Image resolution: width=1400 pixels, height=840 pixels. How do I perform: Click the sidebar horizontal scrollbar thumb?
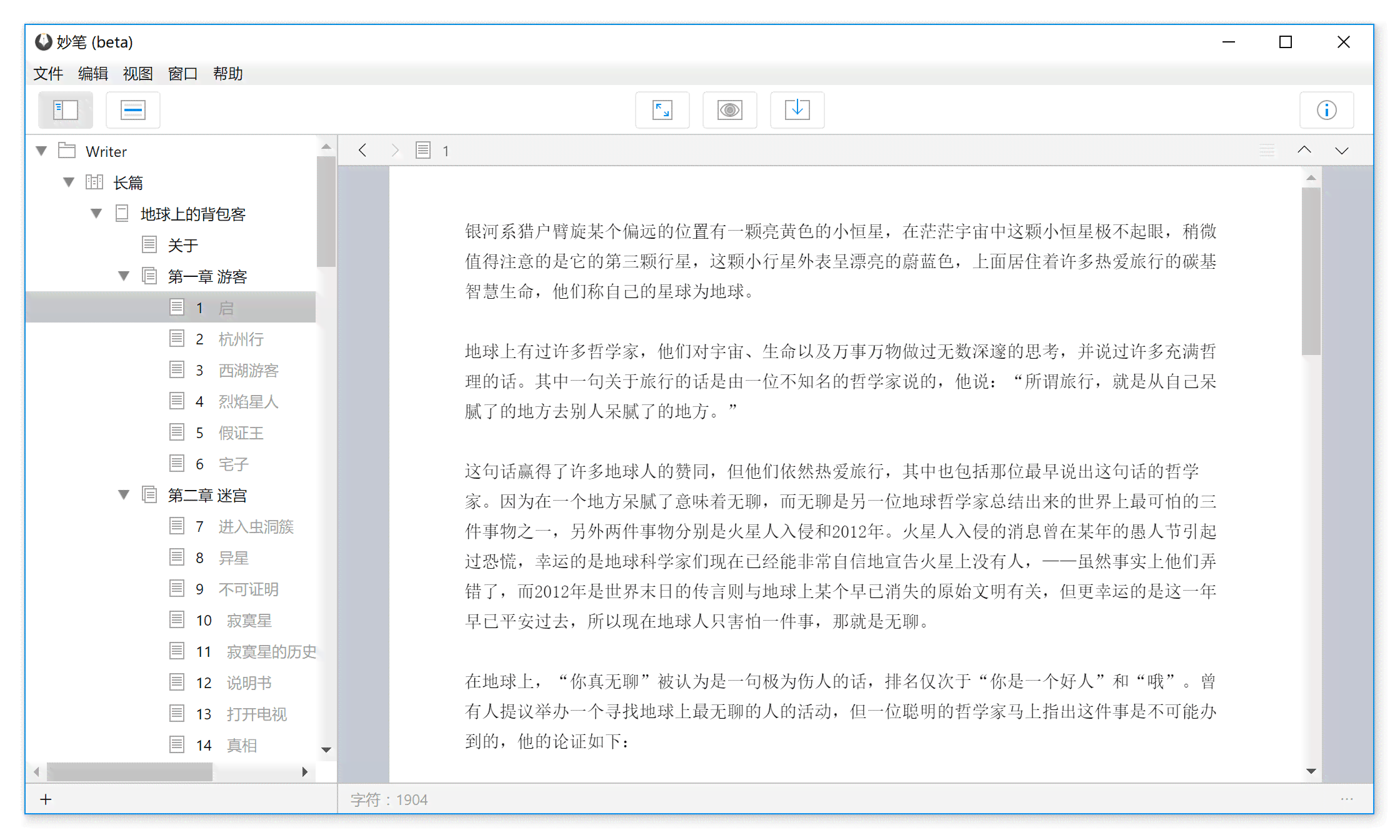(130, 772)
